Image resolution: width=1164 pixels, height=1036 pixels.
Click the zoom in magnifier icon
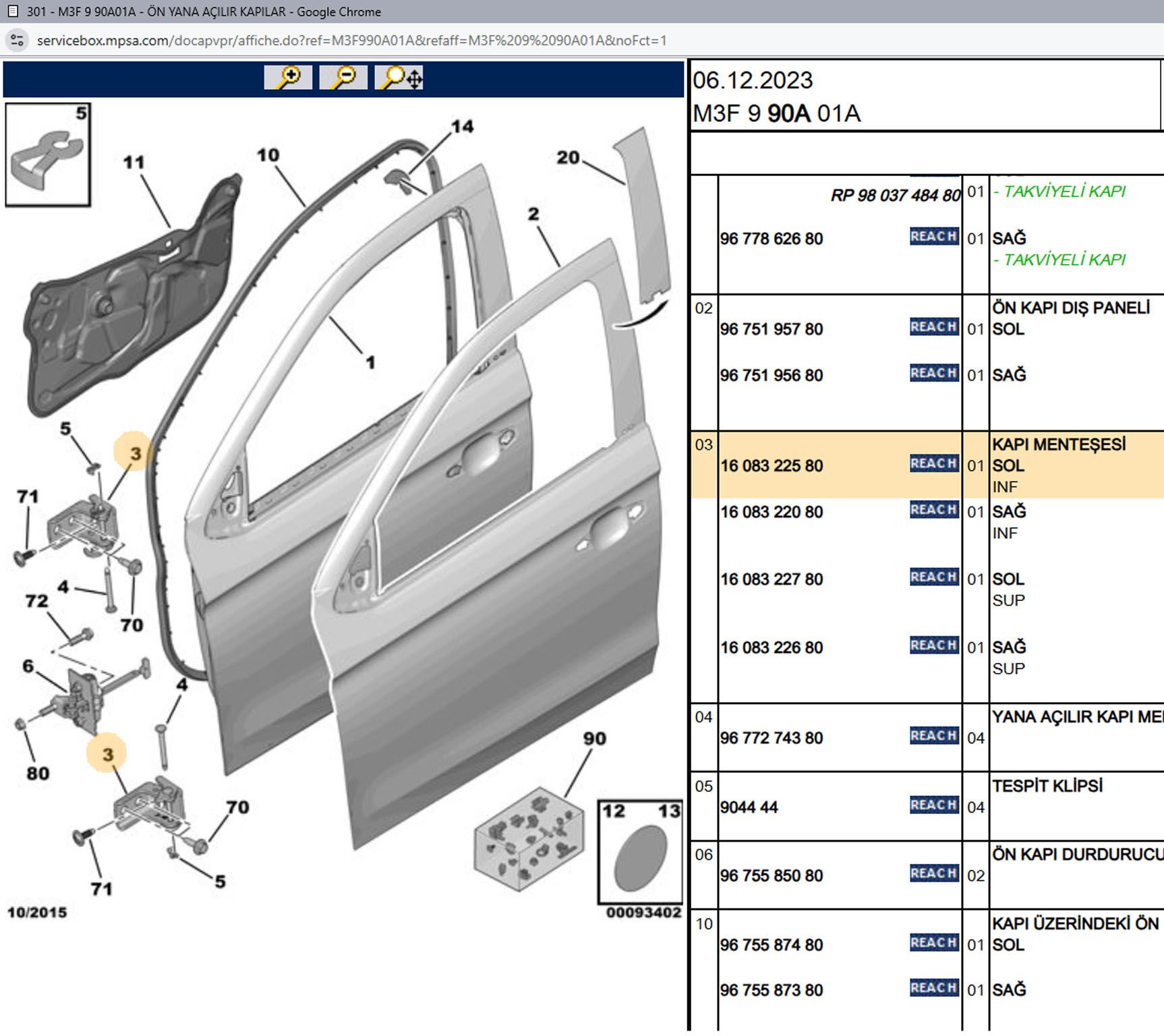pyautogui.click(x=288, y=78)
